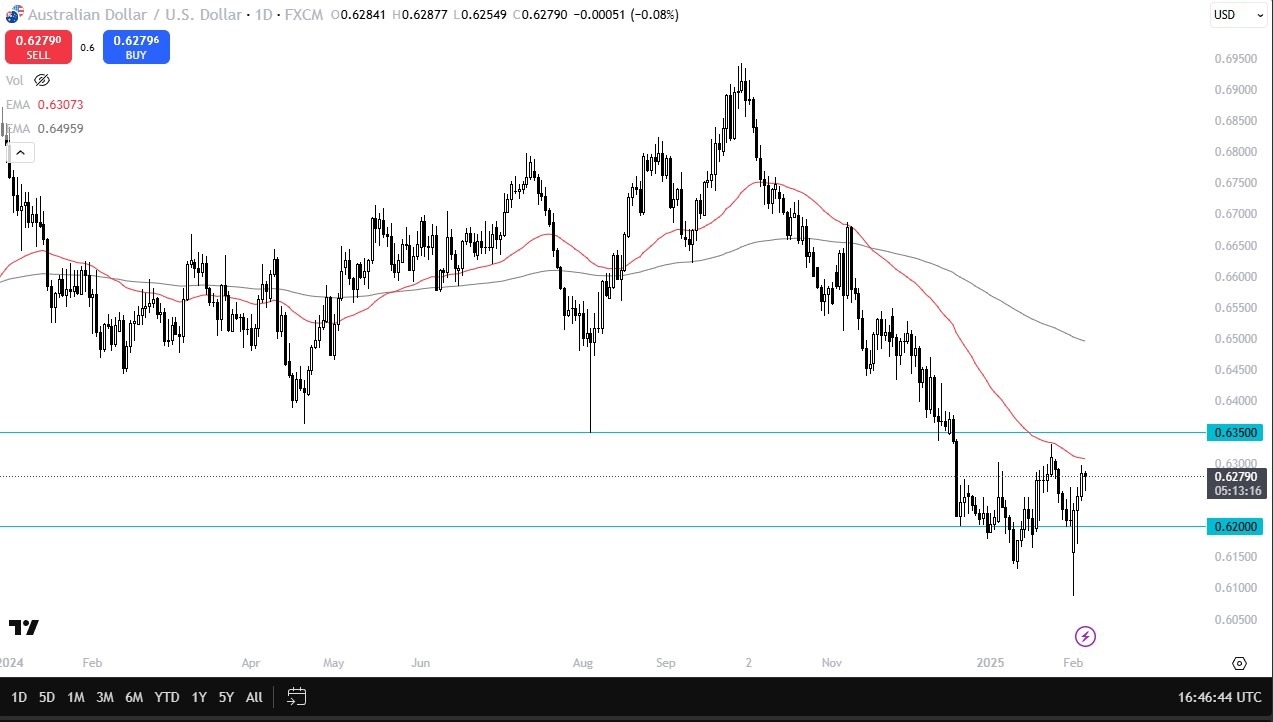Toggle the red EMA indicator value

[60, 104]
